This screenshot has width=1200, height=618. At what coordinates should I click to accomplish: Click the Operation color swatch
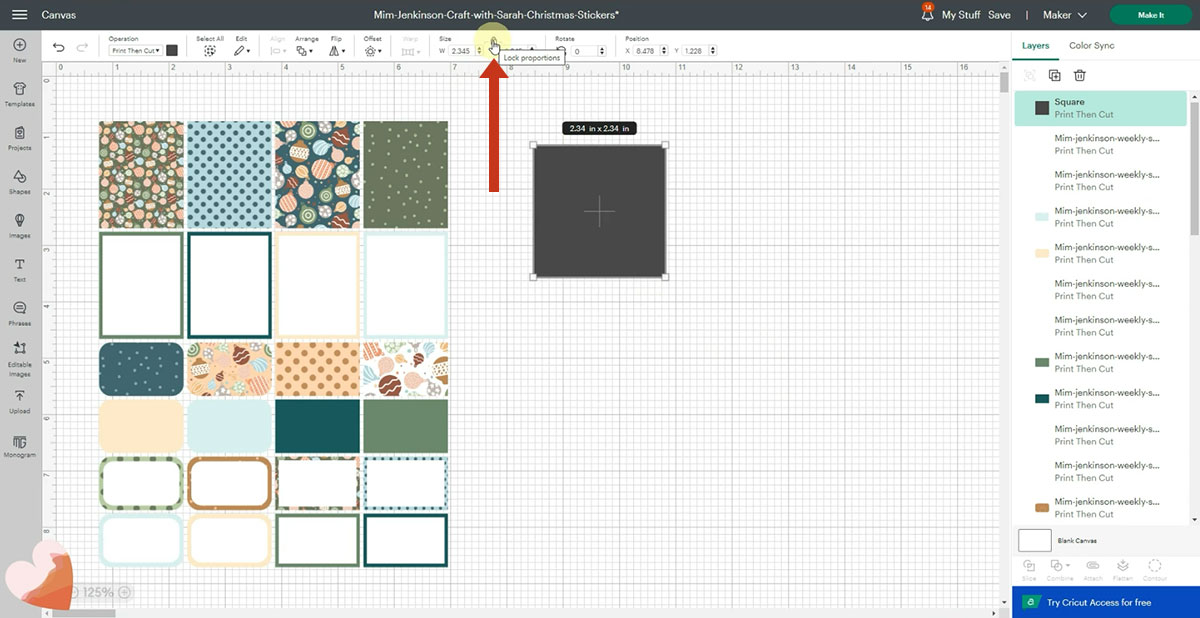click(x=172, y=50)
